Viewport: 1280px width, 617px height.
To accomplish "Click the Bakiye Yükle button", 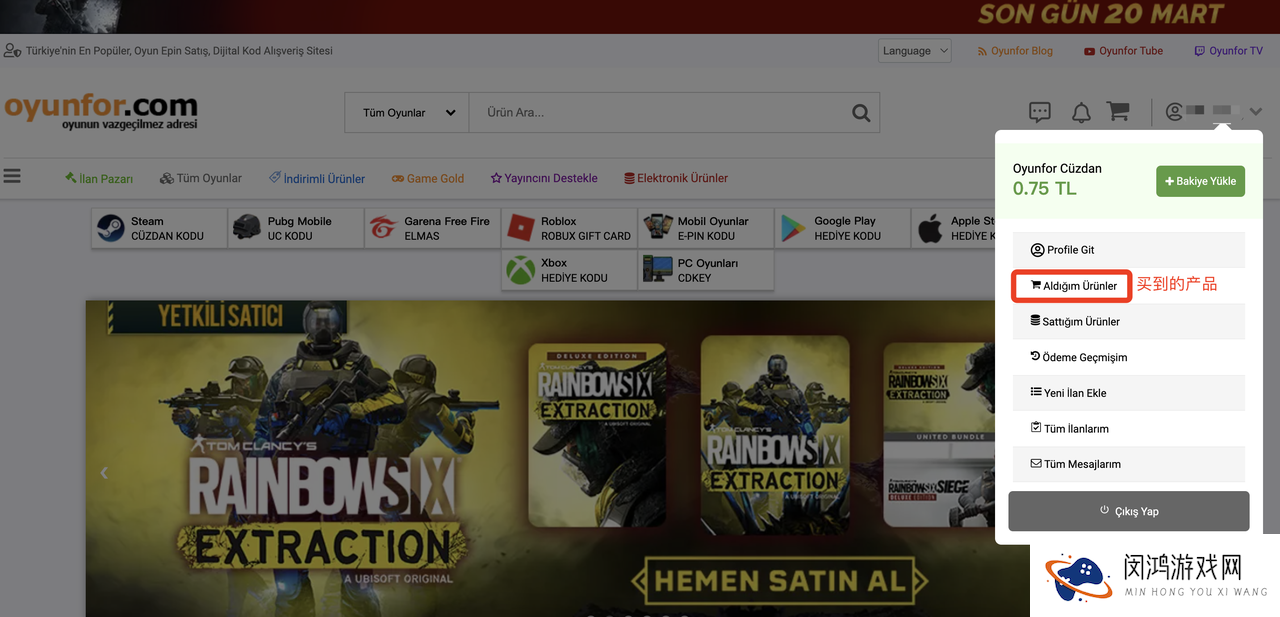I will [1200, 181].
